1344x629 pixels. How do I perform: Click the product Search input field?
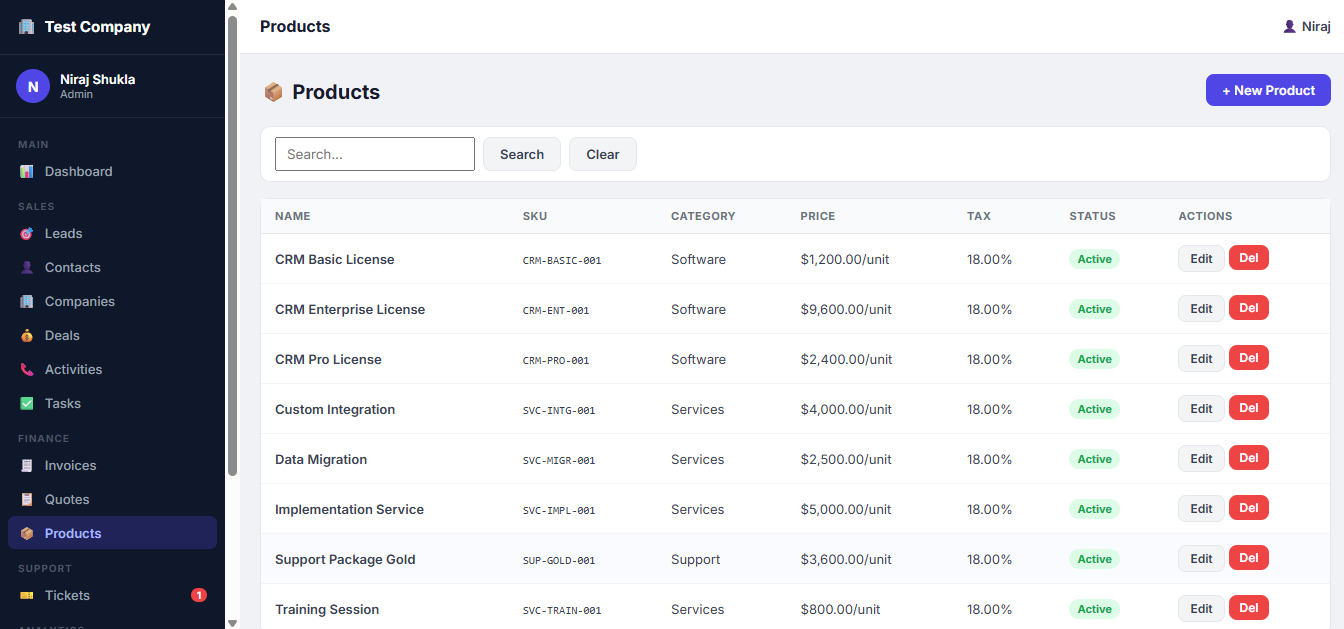pyautogui.click(x=374, y=154)
